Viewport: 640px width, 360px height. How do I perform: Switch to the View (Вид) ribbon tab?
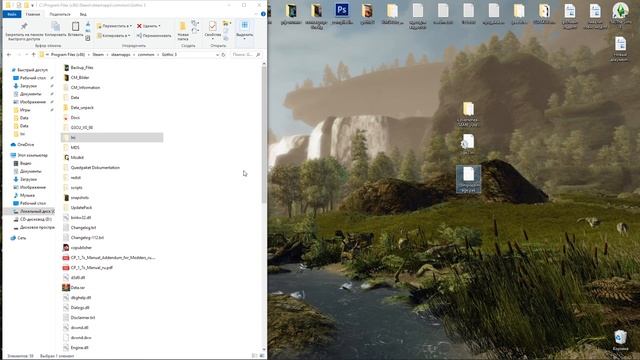[x=83, y=14]
